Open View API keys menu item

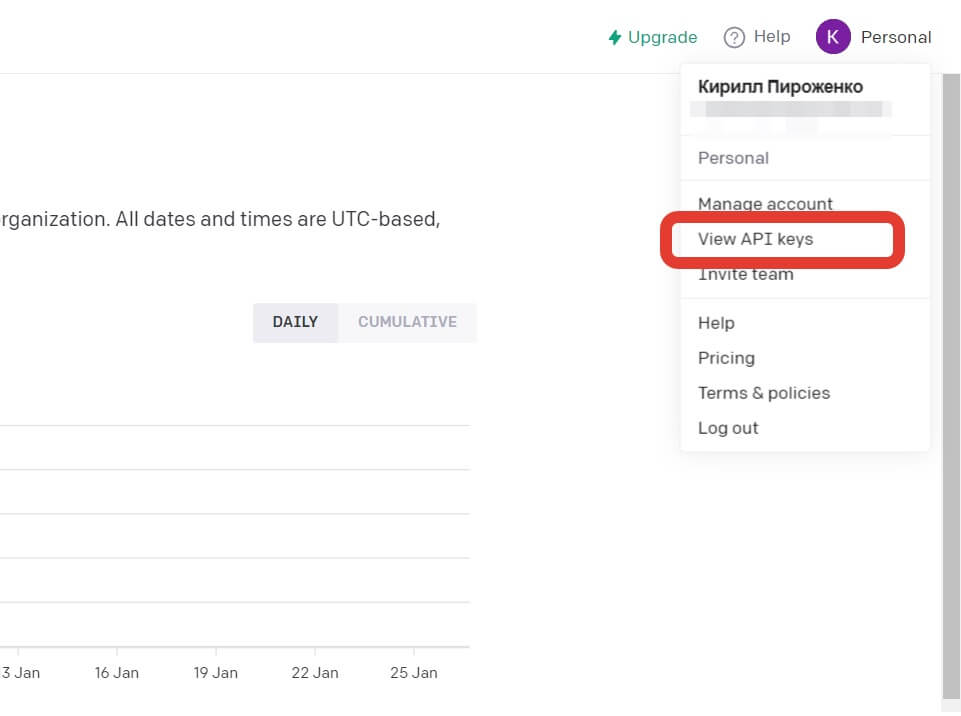coord(755,239)
